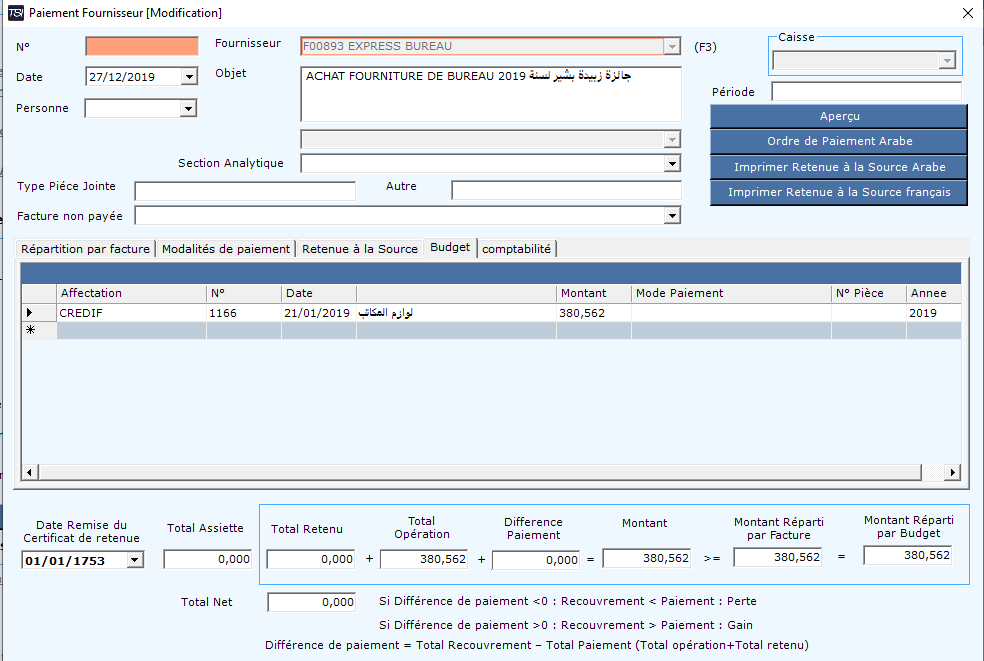Click the Montant Réparti par Facture field
Screen dimensions: 984x661
coord(778,557)
